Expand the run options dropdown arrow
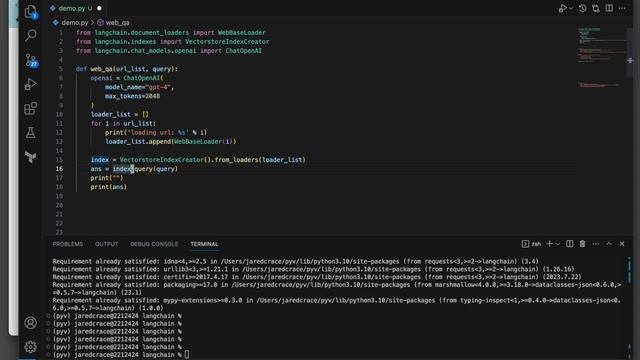The image size is (640, 360). point(571,8)
